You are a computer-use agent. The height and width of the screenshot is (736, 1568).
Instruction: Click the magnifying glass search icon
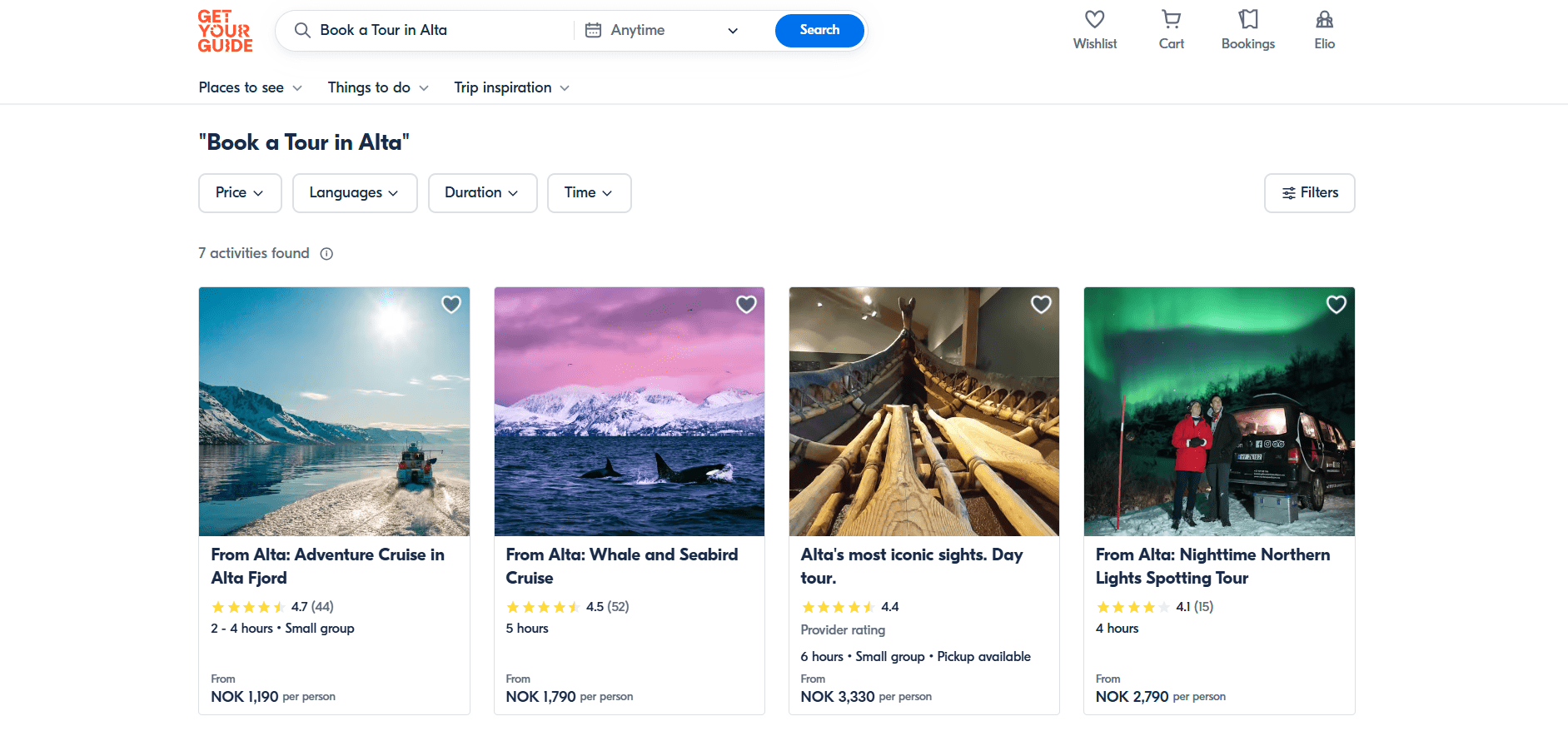(302, 31)
